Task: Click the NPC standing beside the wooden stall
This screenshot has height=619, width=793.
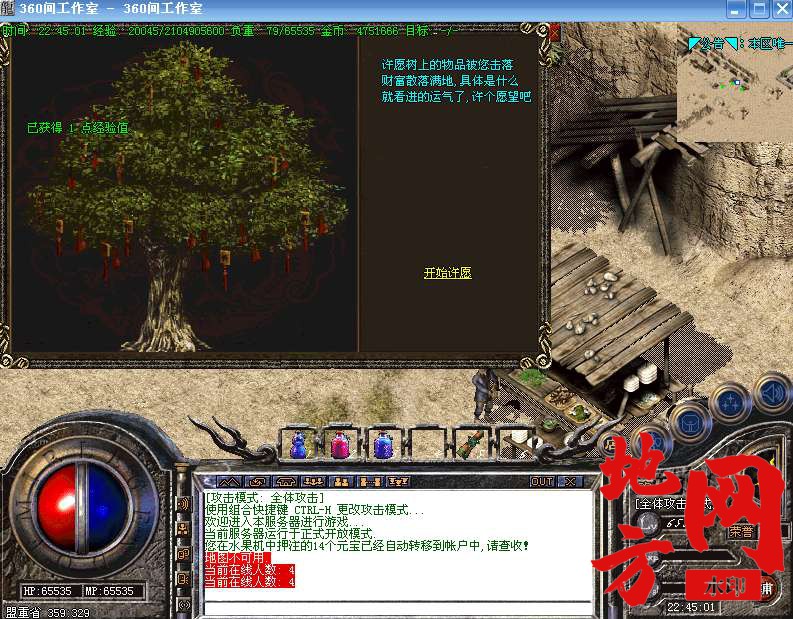Action: click(x=487, y=394)
